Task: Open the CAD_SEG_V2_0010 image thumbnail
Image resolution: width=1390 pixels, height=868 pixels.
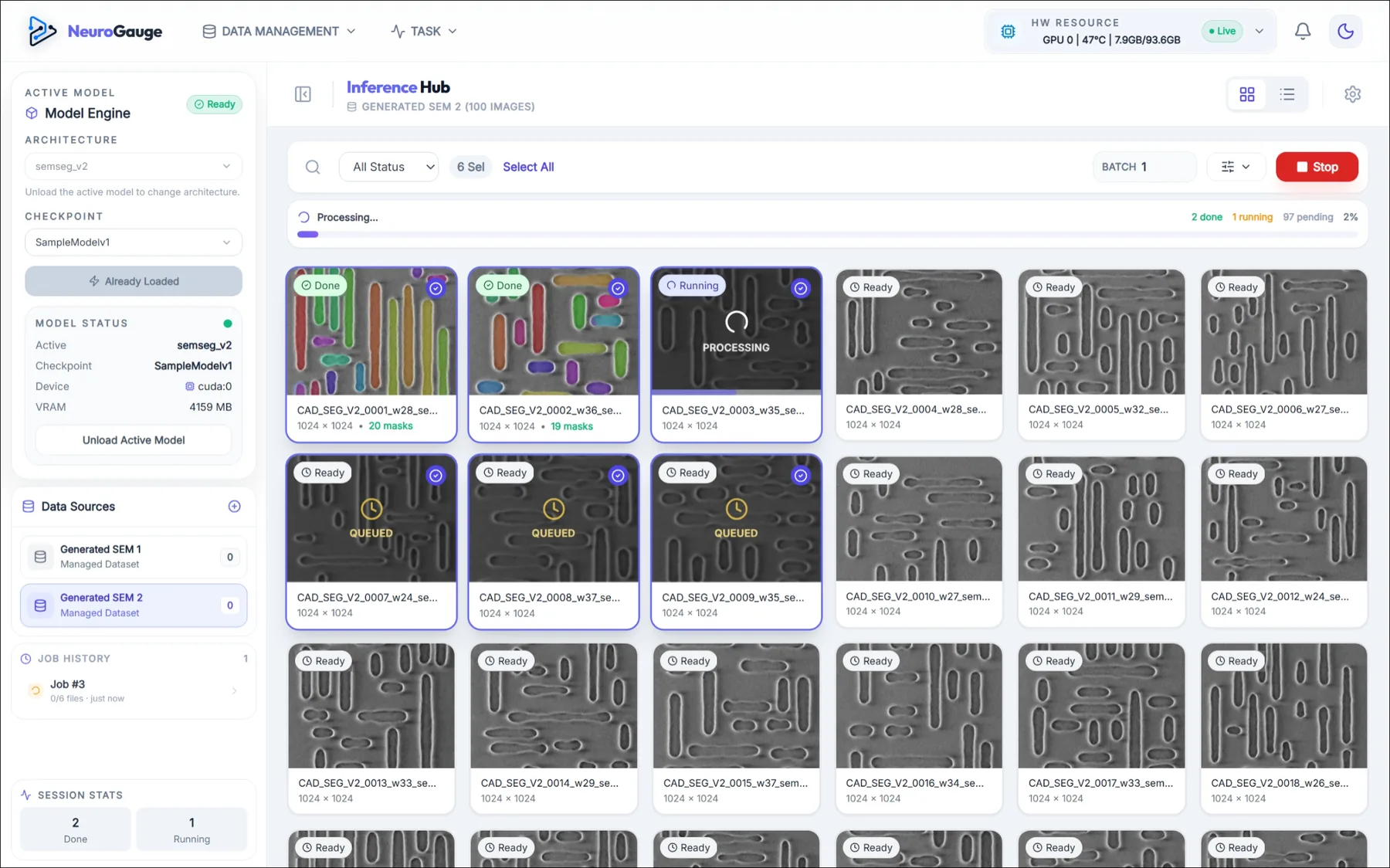Action: point(919,519)
